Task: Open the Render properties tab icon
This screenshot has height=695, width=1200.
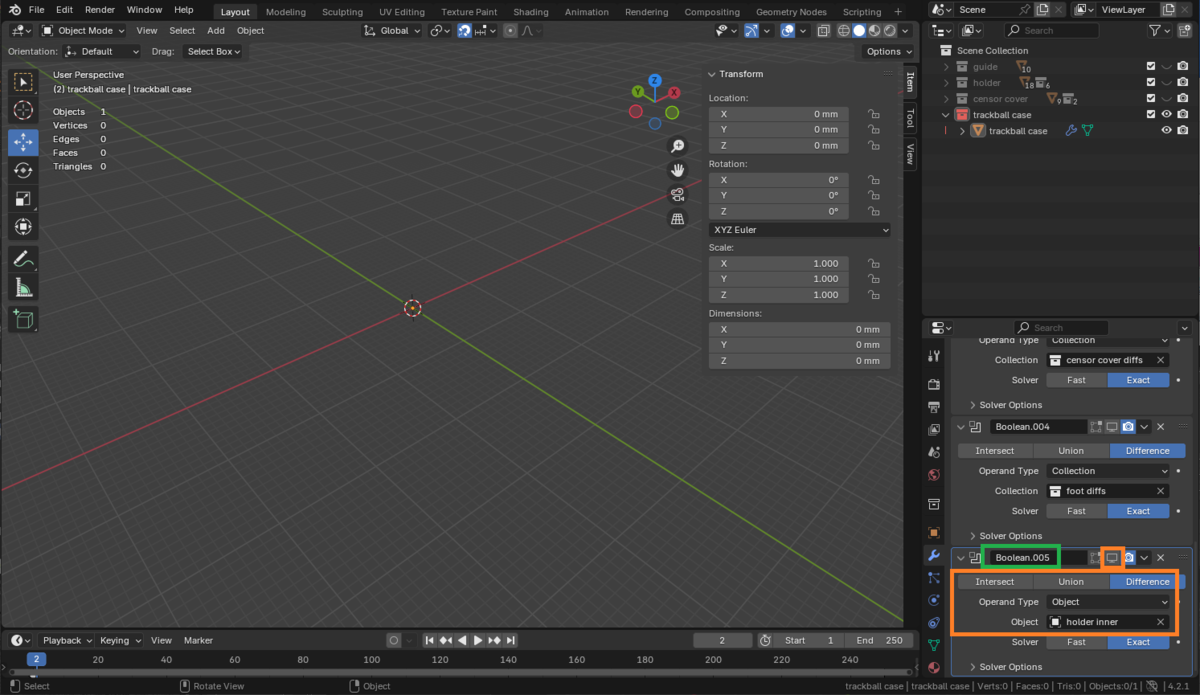Action: pyautogui.click(x=934, y=385)
